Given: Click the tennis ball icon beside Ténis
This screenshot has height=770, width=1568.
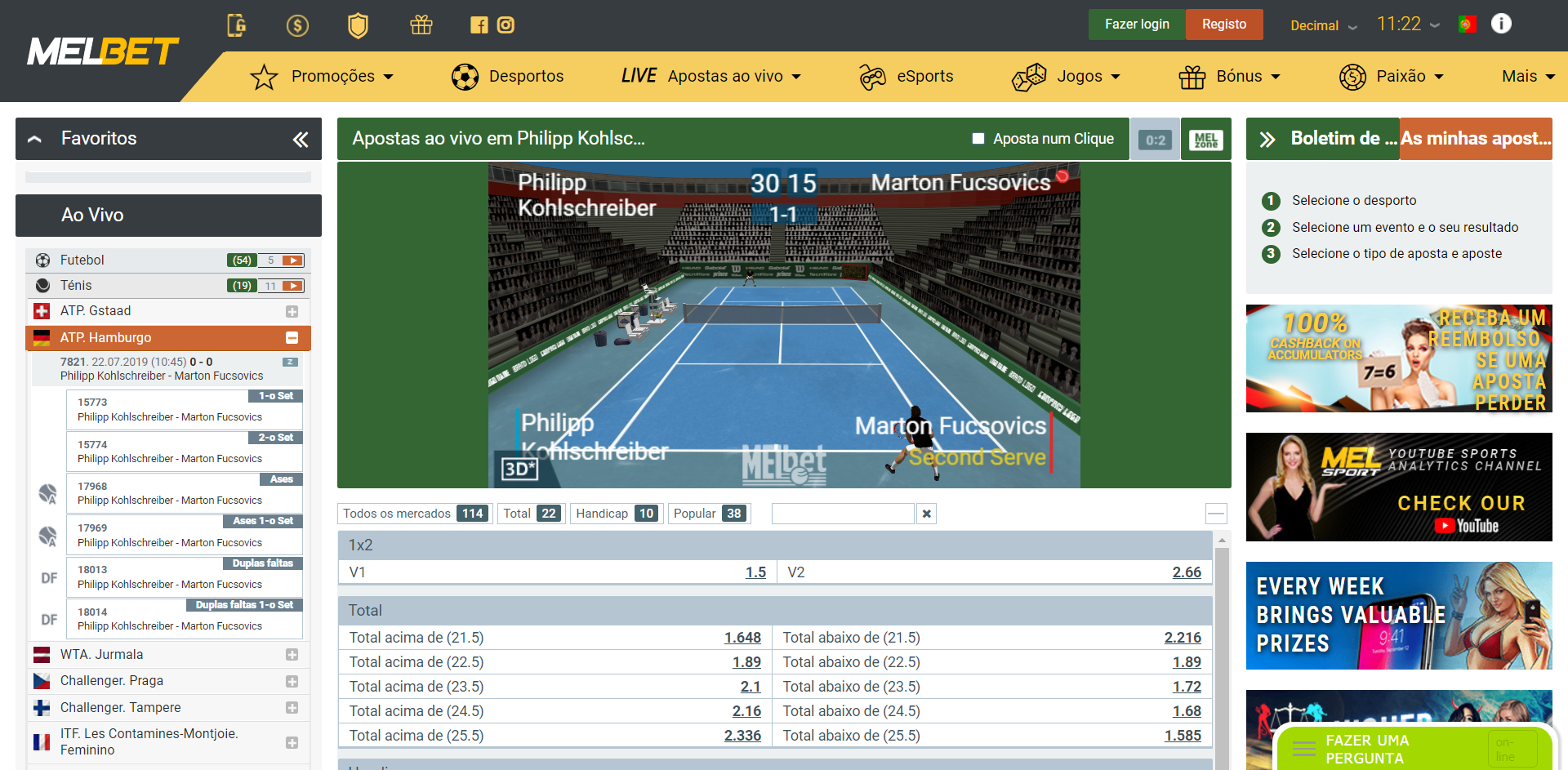Looking at the screenshot, I should [42, 286].
